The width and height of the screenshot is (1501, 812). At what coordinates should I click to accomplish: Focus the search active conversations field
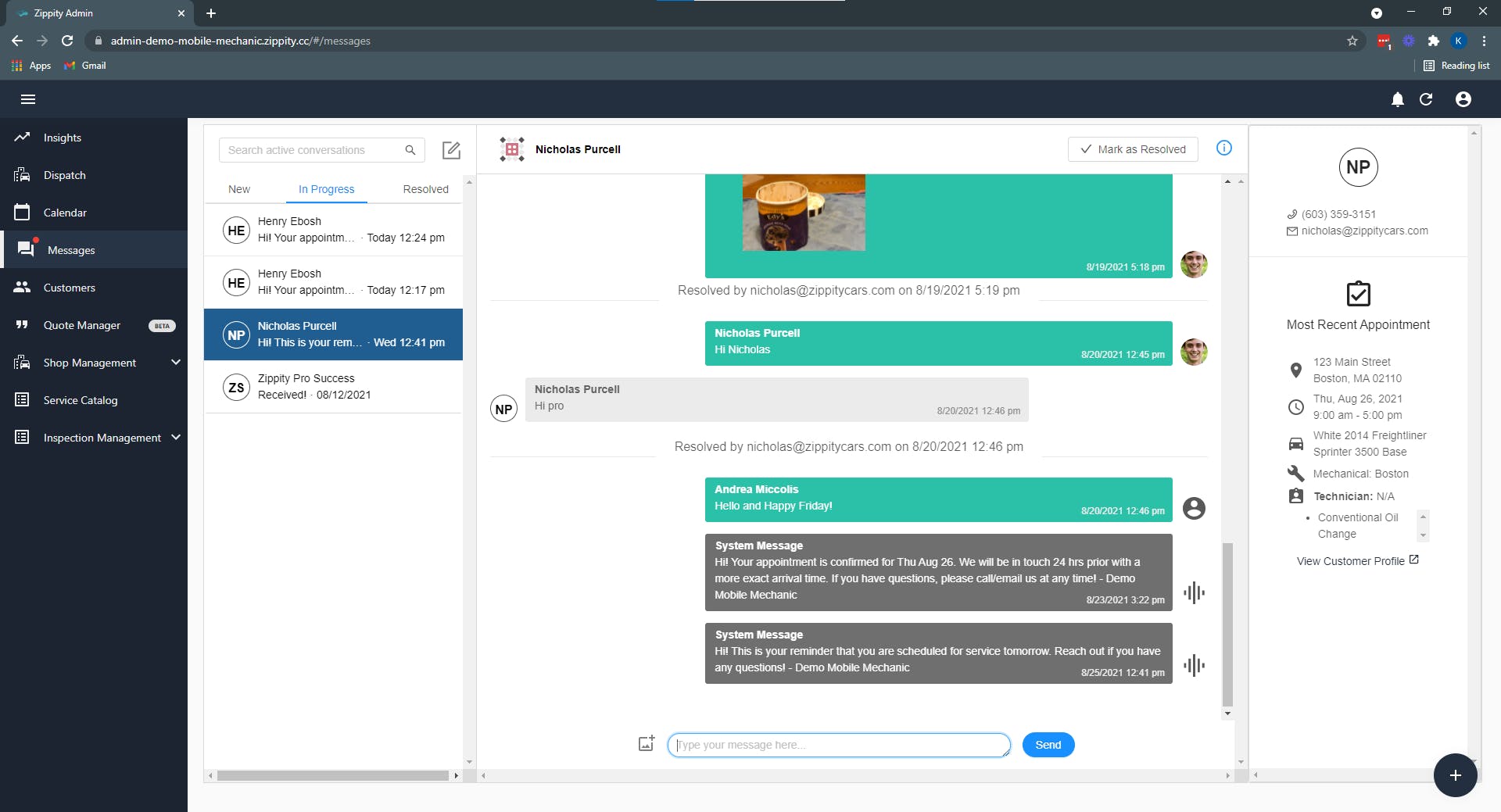coord(322,150)
